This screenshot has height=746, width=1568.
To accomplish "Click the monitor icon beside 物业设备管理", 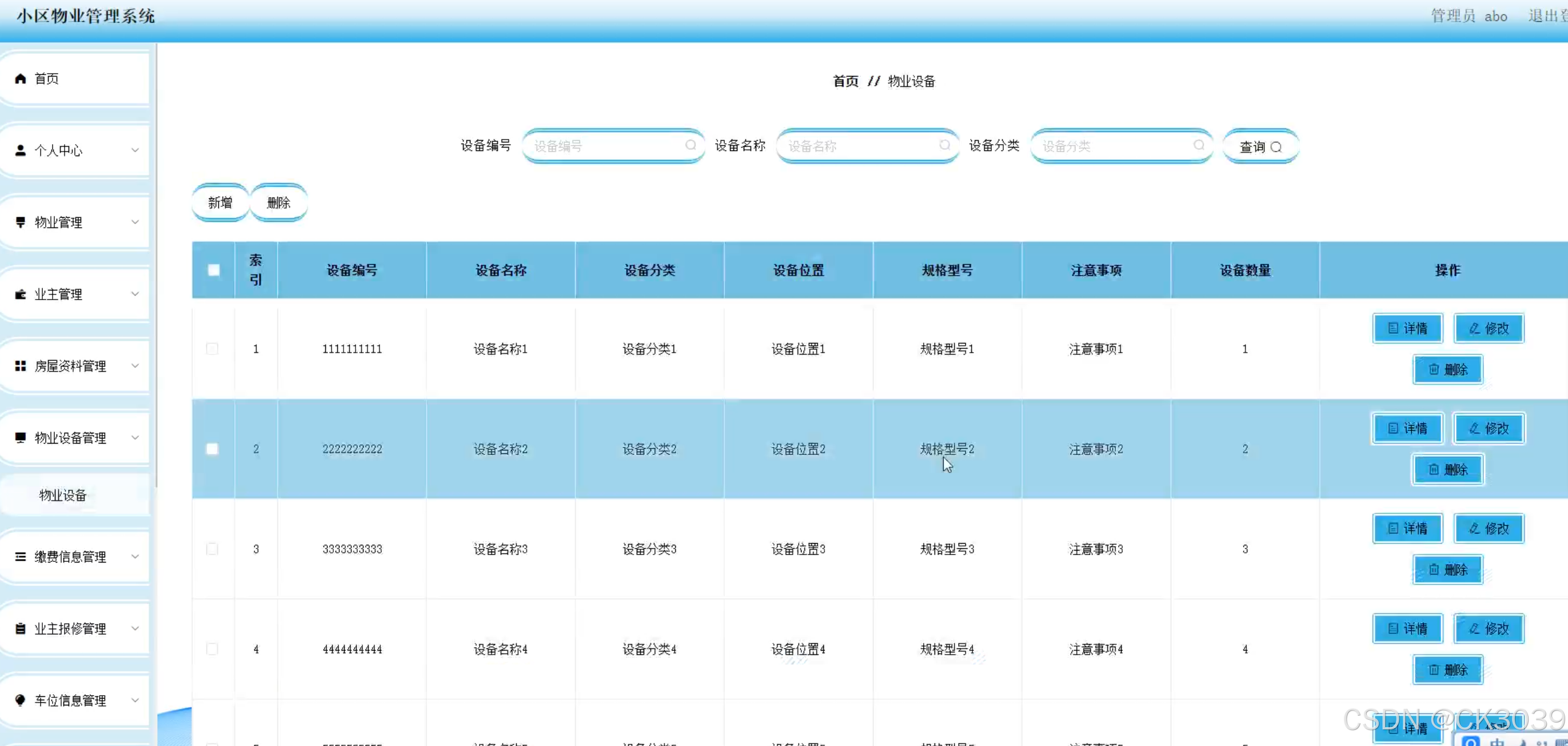I will pos(21,437).
